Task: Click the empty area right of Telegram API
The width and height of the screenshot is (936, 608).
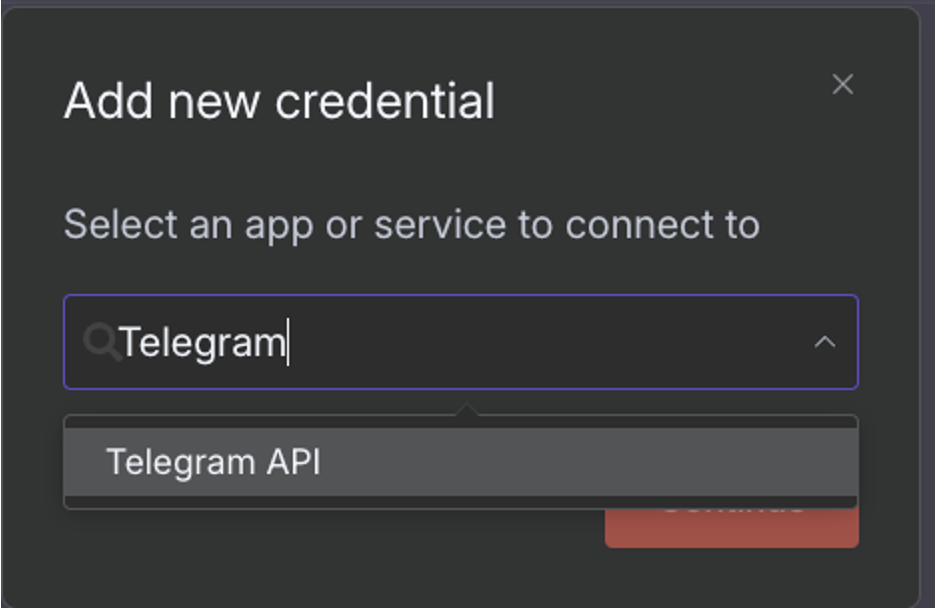Action: click(x=600, y=462)
